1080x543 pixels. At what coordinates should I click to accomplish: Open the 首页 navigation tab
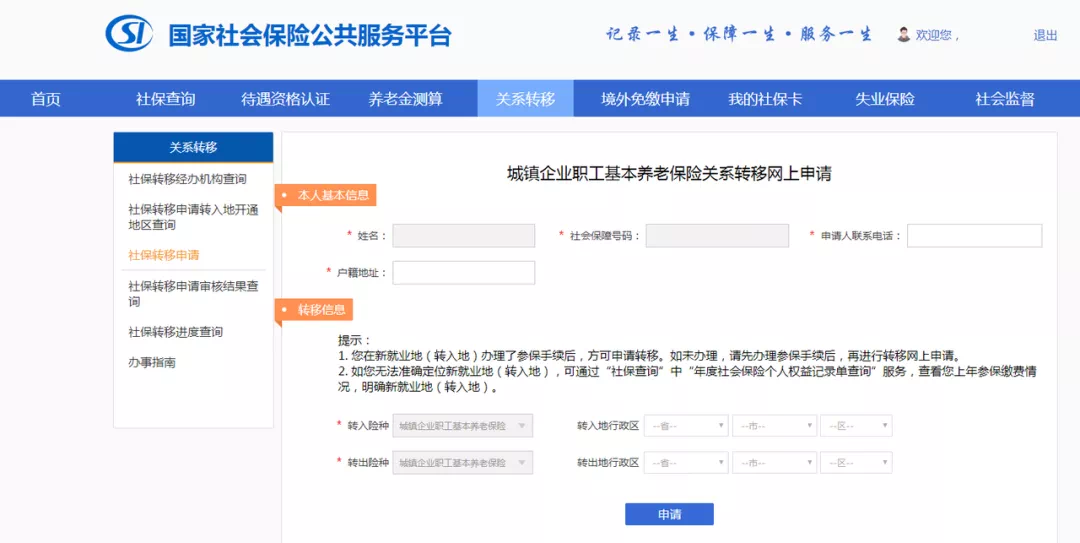pos(46,99)
